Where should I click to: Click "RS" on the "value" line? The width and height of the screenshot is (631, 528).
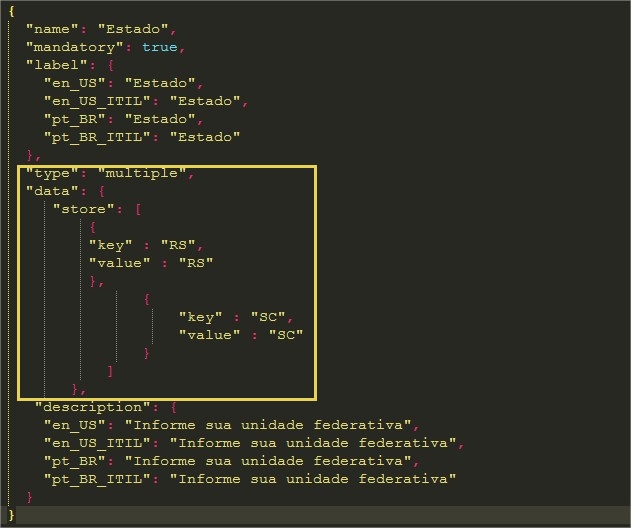(x=196, y=263)
